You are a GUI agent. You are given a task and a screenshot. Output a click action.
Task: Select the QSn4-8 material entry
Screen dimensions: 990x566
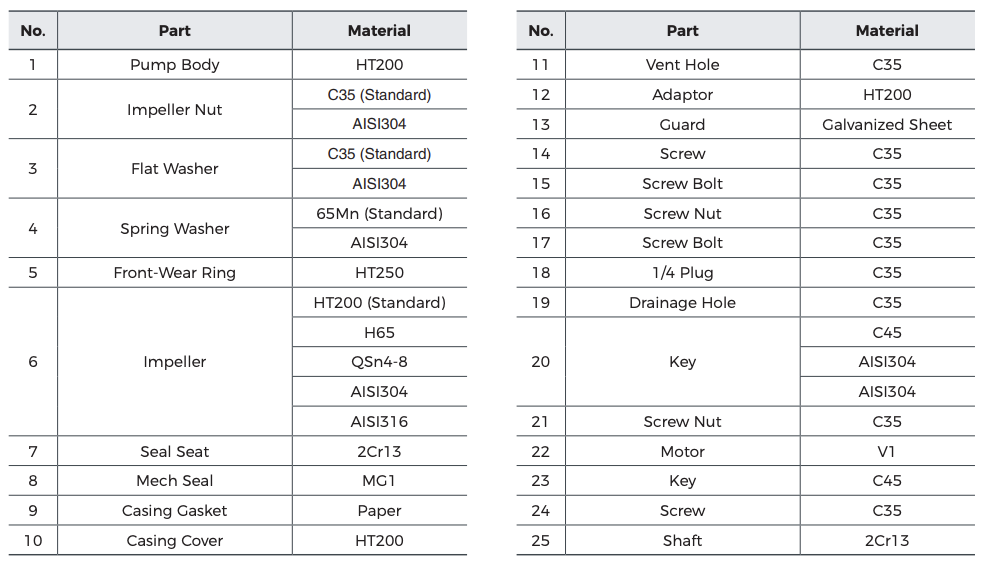tap(379, 362)
